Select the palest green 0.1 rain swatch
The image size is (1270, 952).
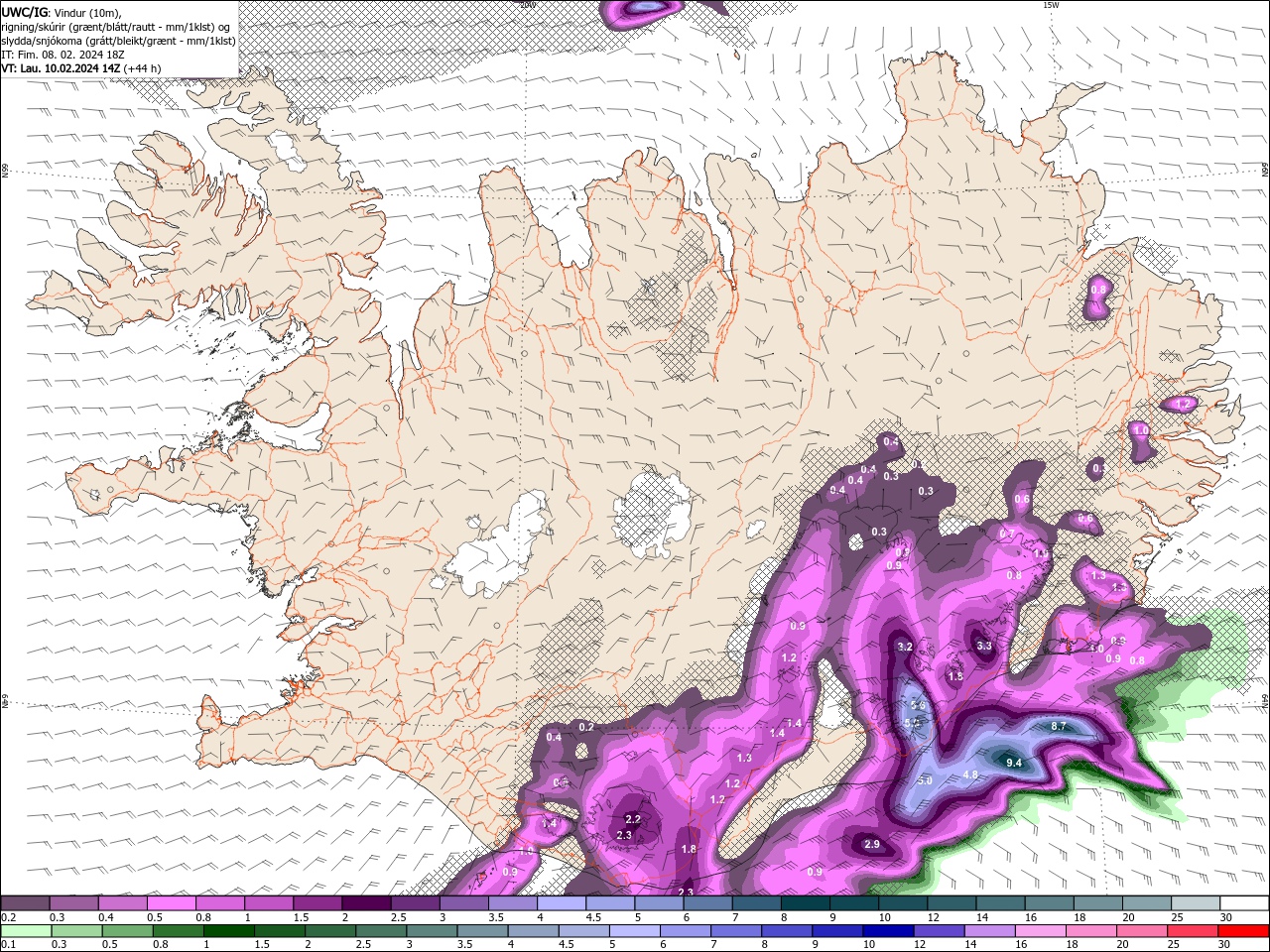point(25,930)
